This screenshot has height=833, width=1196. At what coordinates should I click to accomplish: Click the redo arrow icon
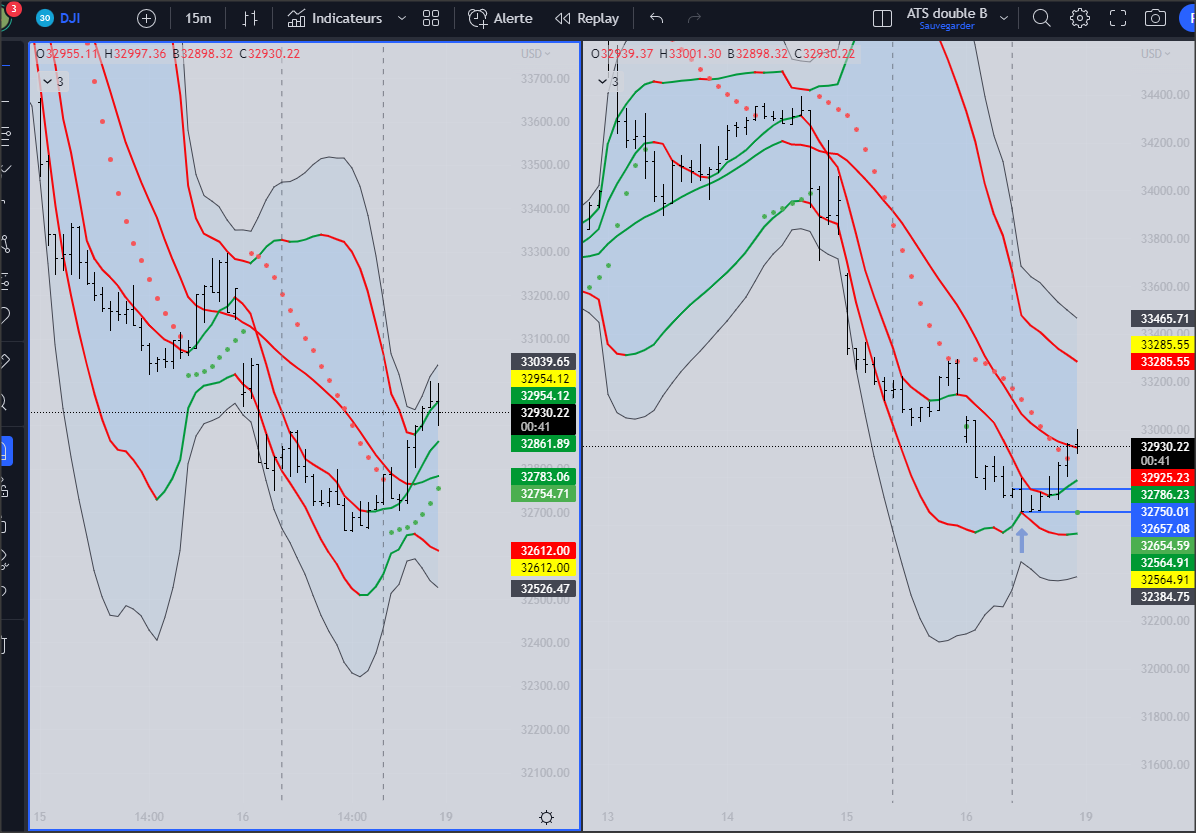coord(694,18)
